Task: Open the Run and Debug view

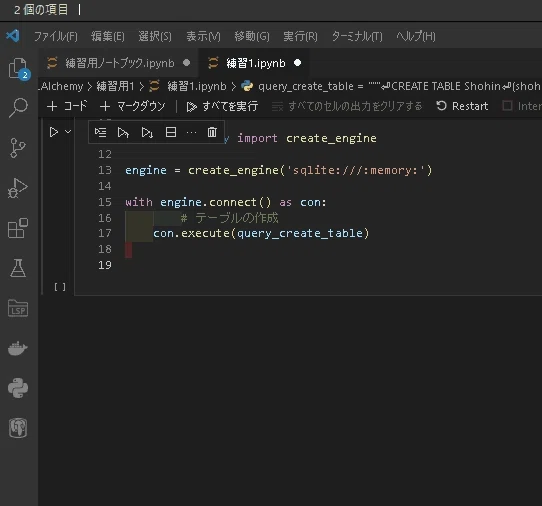Action: click(x=18, y=188)
